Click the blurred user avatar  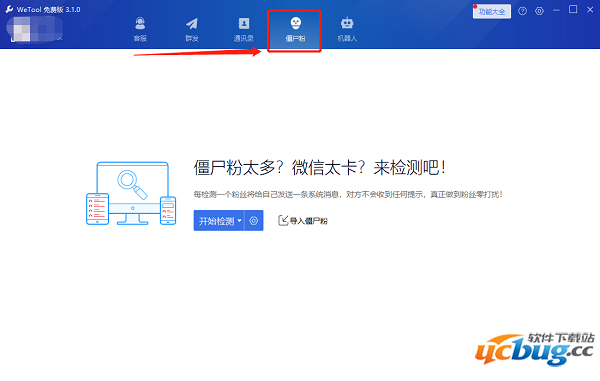tap(21, 30)
